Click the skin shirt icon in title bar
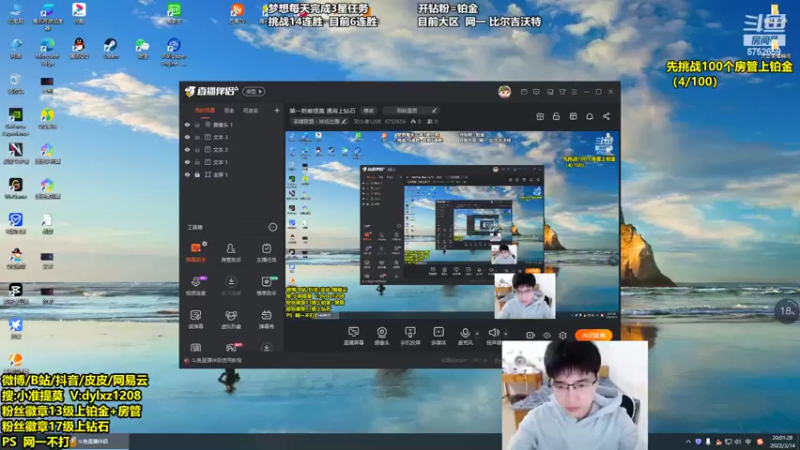This screenshot has width=800, height=450. 562,92
